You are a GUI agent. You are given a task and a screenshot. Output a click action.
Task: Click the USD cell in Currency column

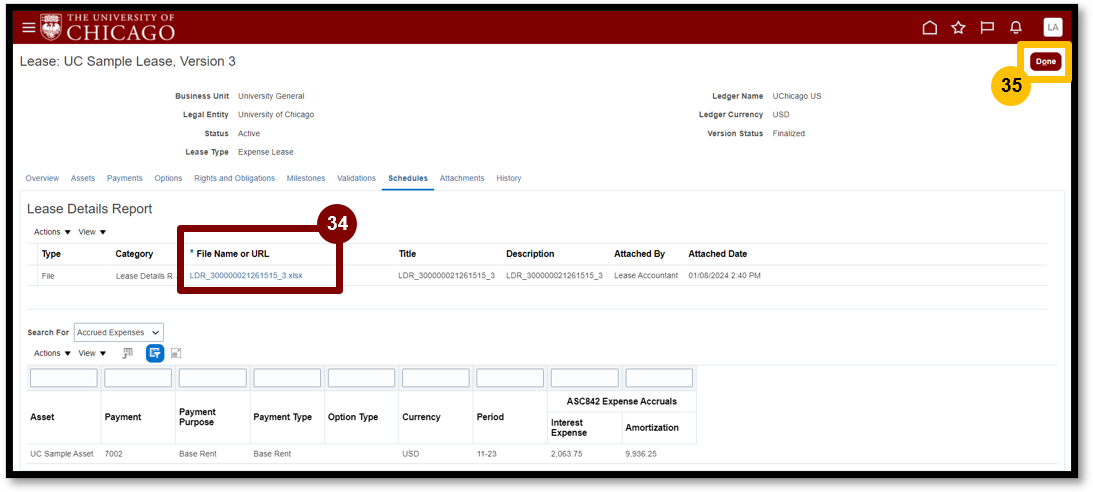pyautogui.click(x=411, y=454)
